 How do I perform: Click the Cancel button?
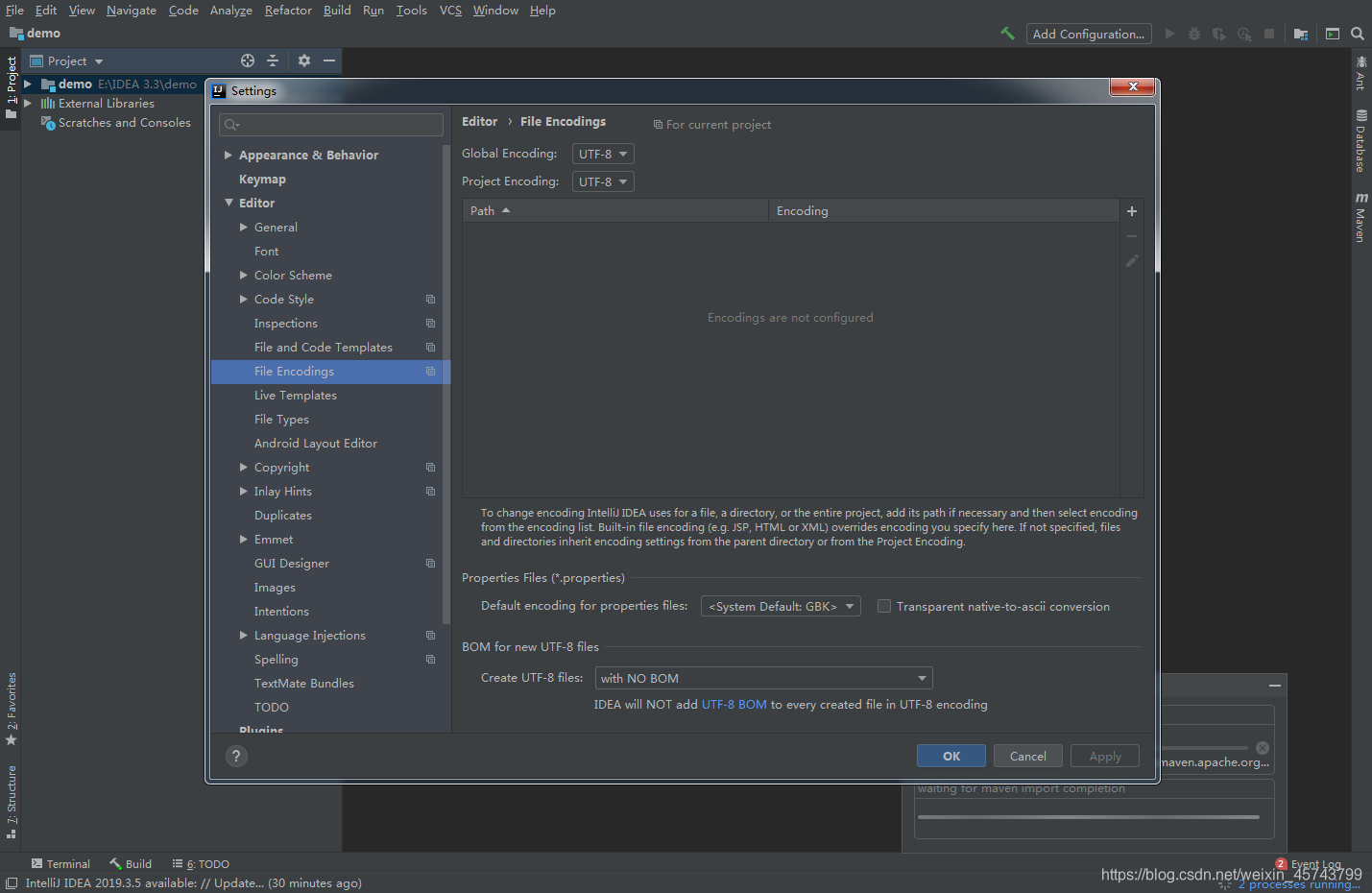1028,756
